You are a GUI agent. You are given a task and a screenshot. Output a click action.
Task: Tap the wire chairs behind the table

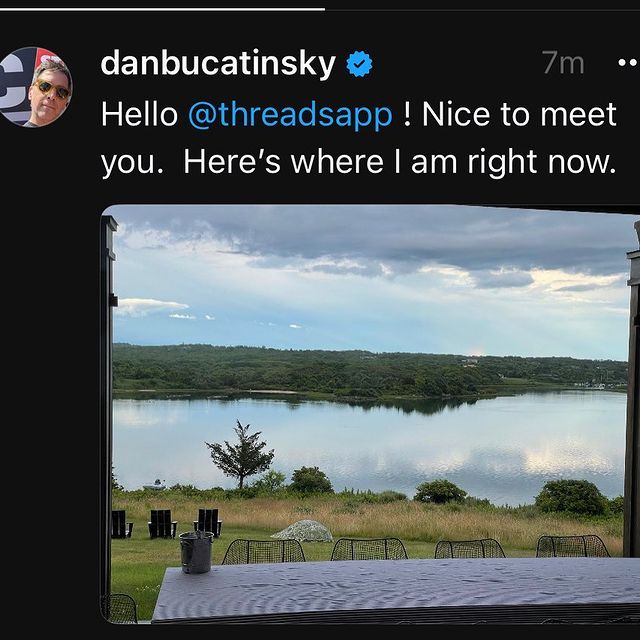click(x=416, y=548)
